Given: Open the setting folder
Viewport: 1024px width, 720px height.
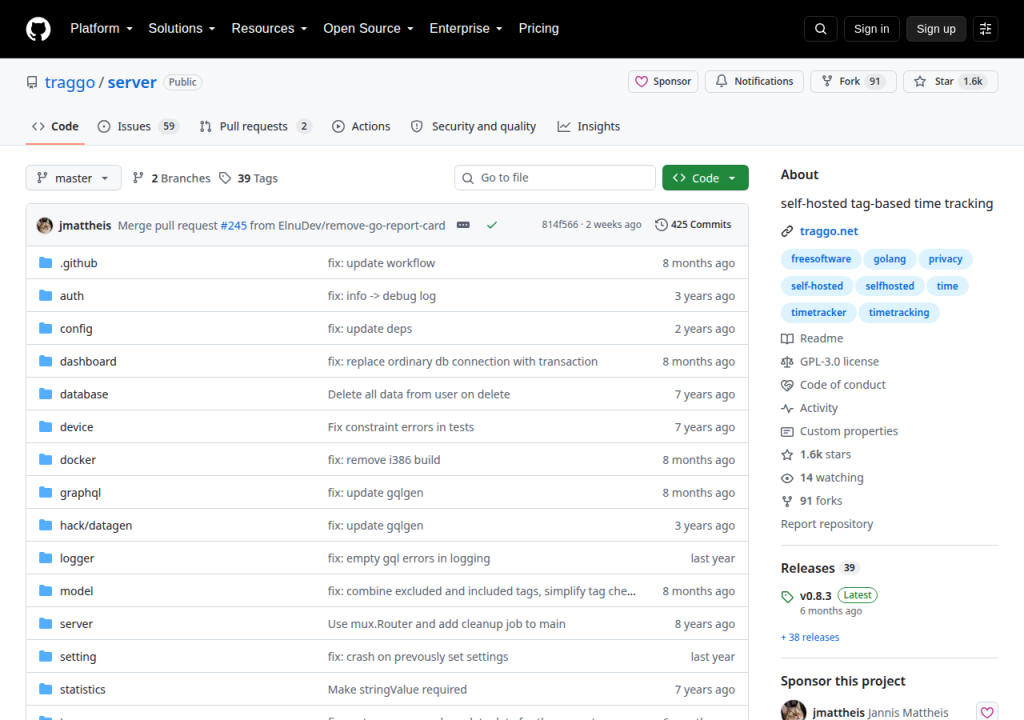Looking at the screenshot, I should tap(78, 657).
